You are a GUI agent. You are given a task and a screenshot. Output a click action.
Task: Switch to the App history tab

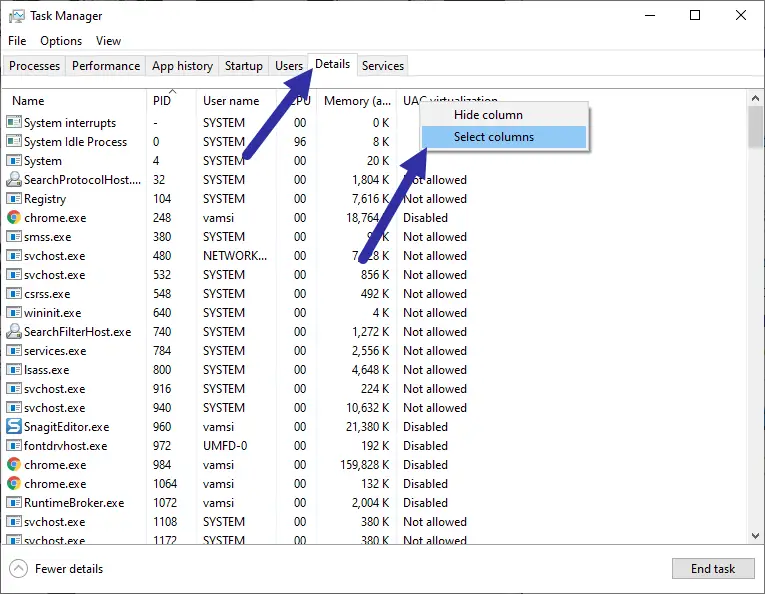coord(182,66)
